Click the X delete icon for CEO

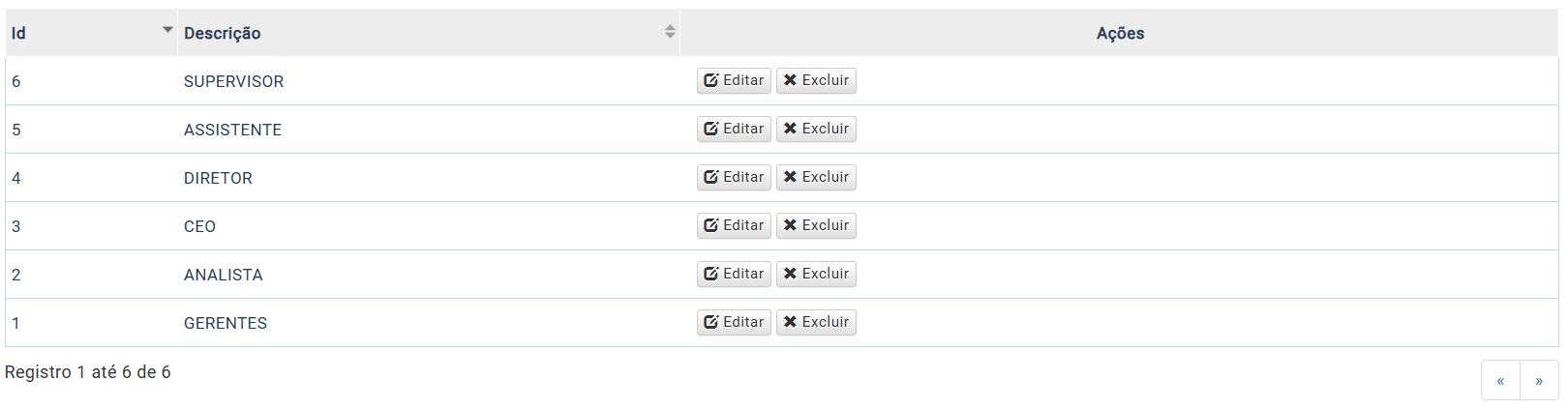pyautogui.click(x=790, y=225)
